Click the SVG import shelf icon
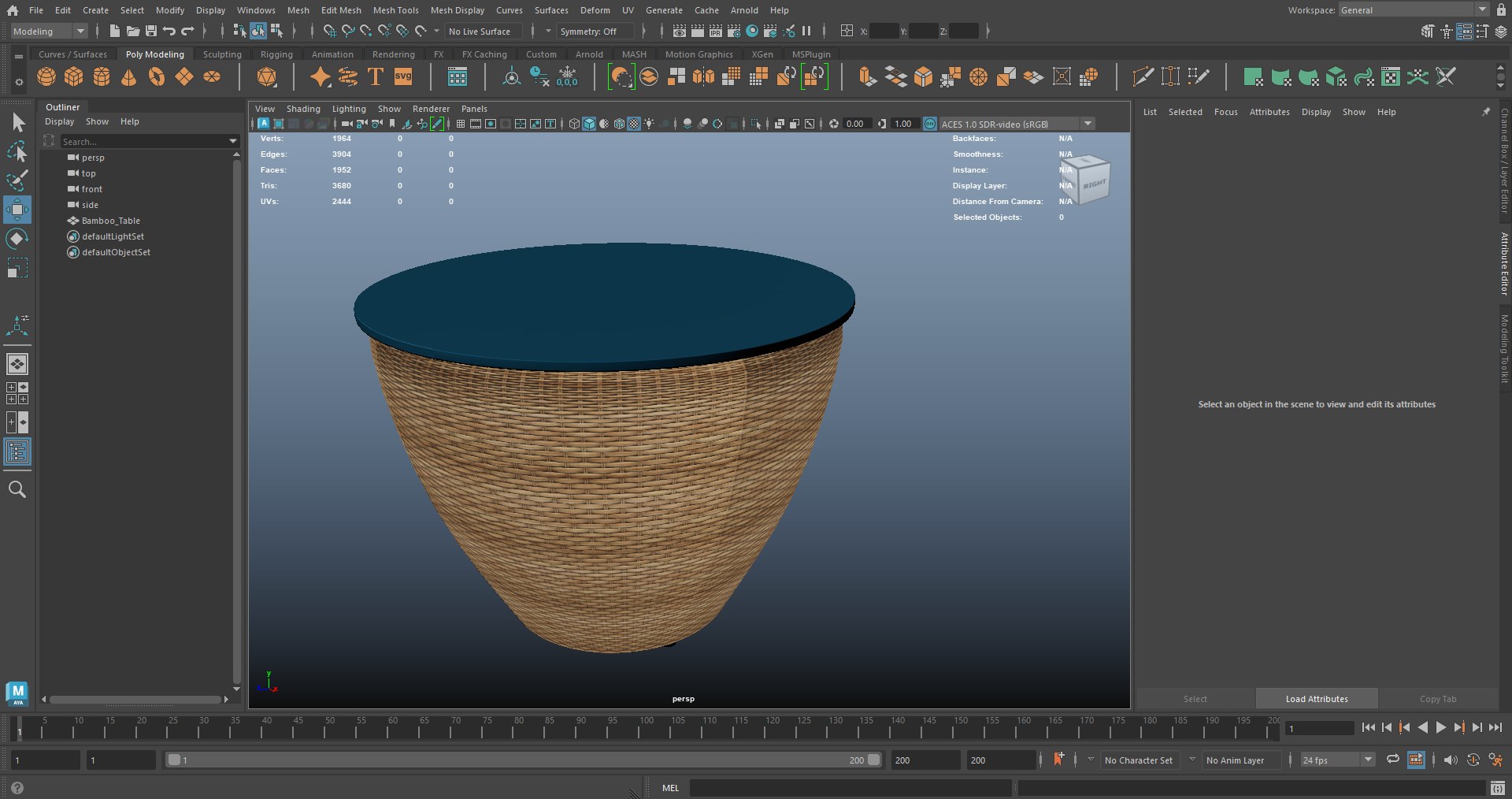Screen dimensions: 1512x799 tap(403, 77)
